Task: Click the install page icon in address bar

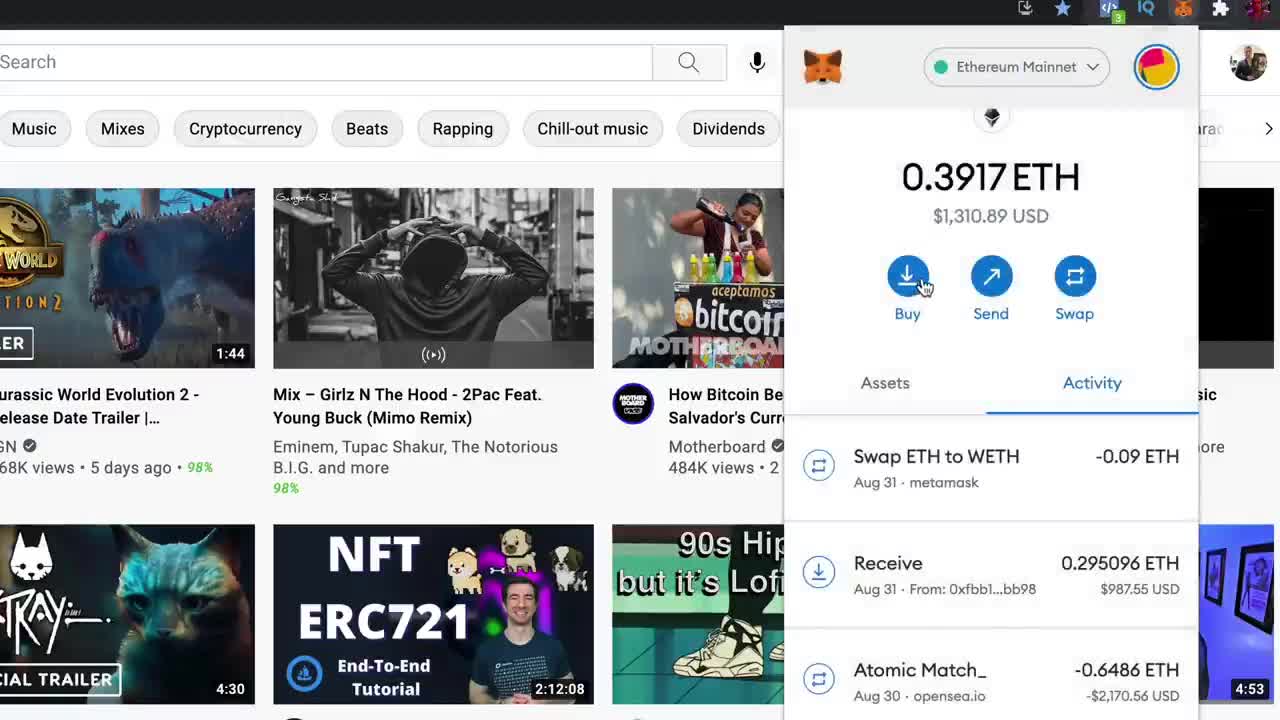Action: (1025, 9)
